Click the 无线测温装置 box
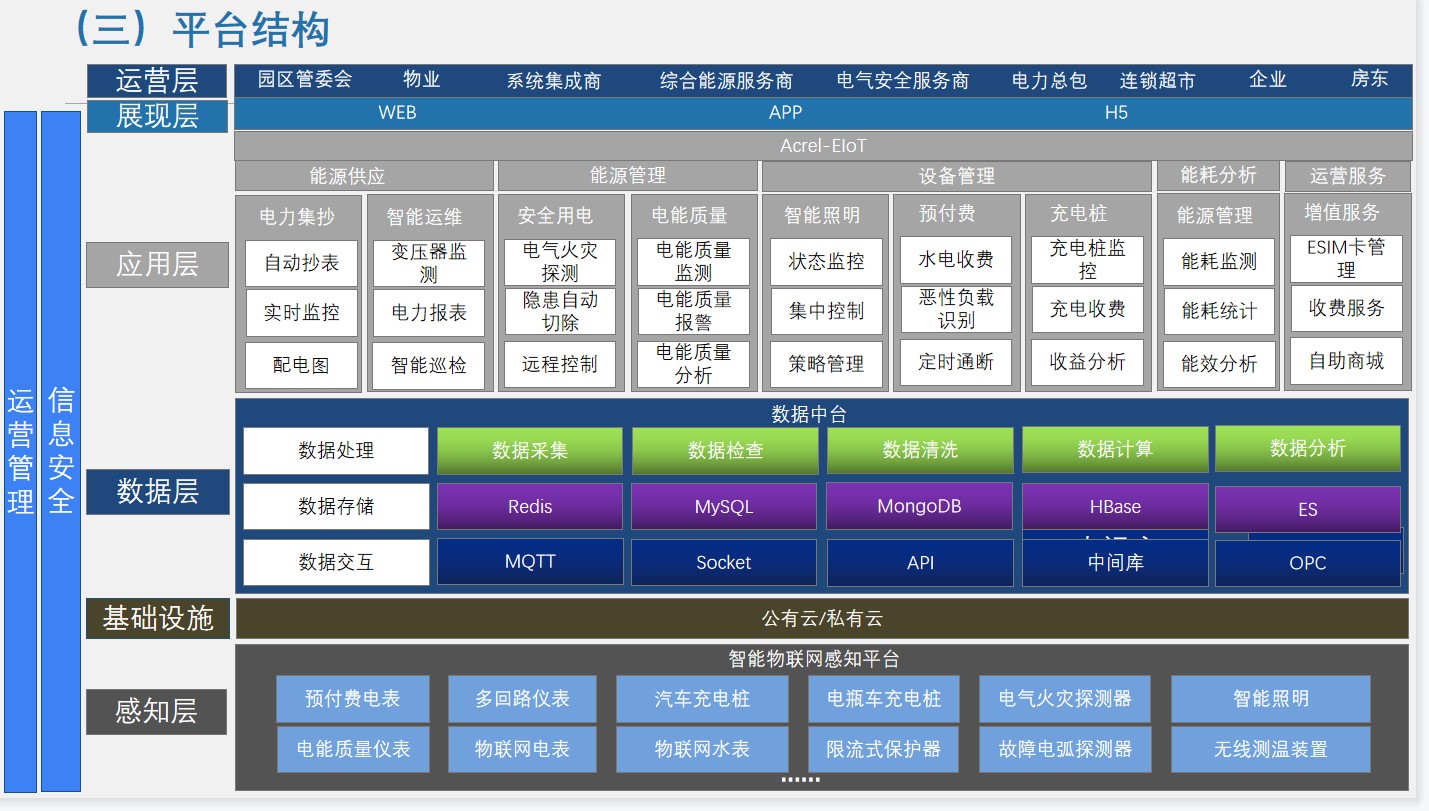This screenshot has width=1429, height=811. (x=1270, y=749)
